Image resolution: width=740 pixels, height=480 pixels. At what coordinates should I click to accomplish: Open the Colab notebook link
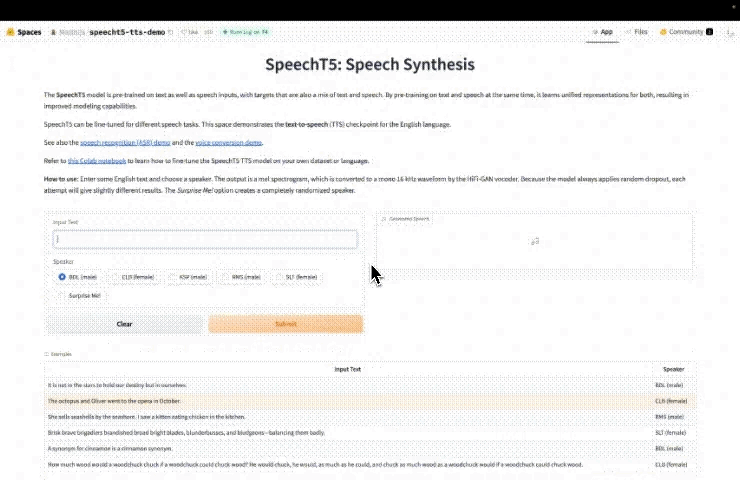97,161
